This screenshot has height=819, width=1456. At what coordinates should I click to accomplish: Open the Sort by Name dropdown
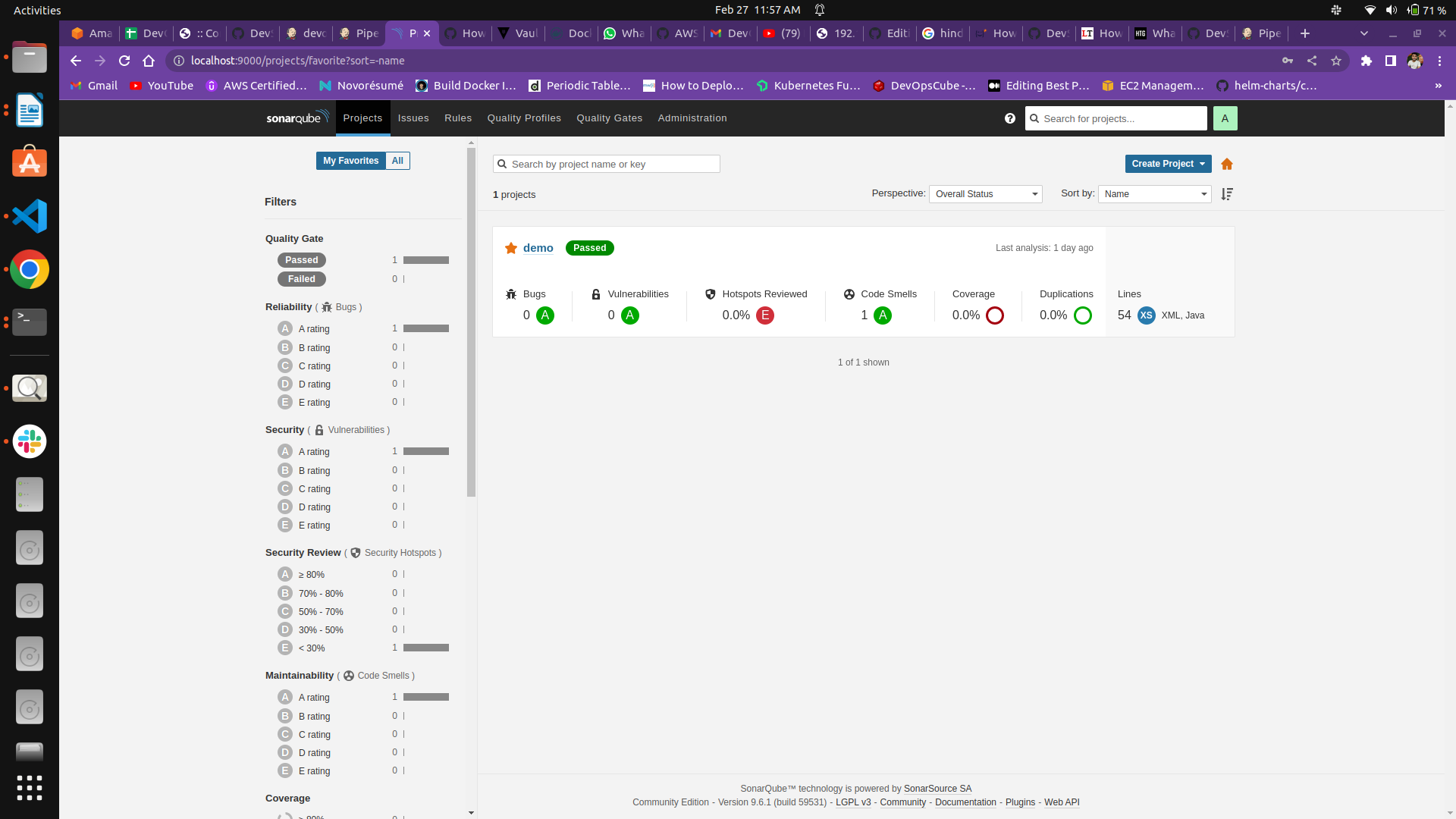[x=1155, y=194]
